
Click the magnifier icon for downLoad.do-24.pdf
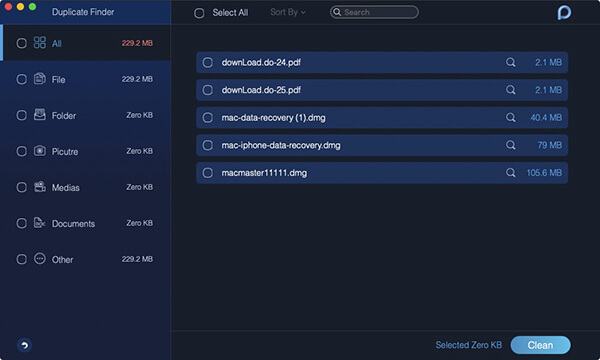[x=510, y=62]
